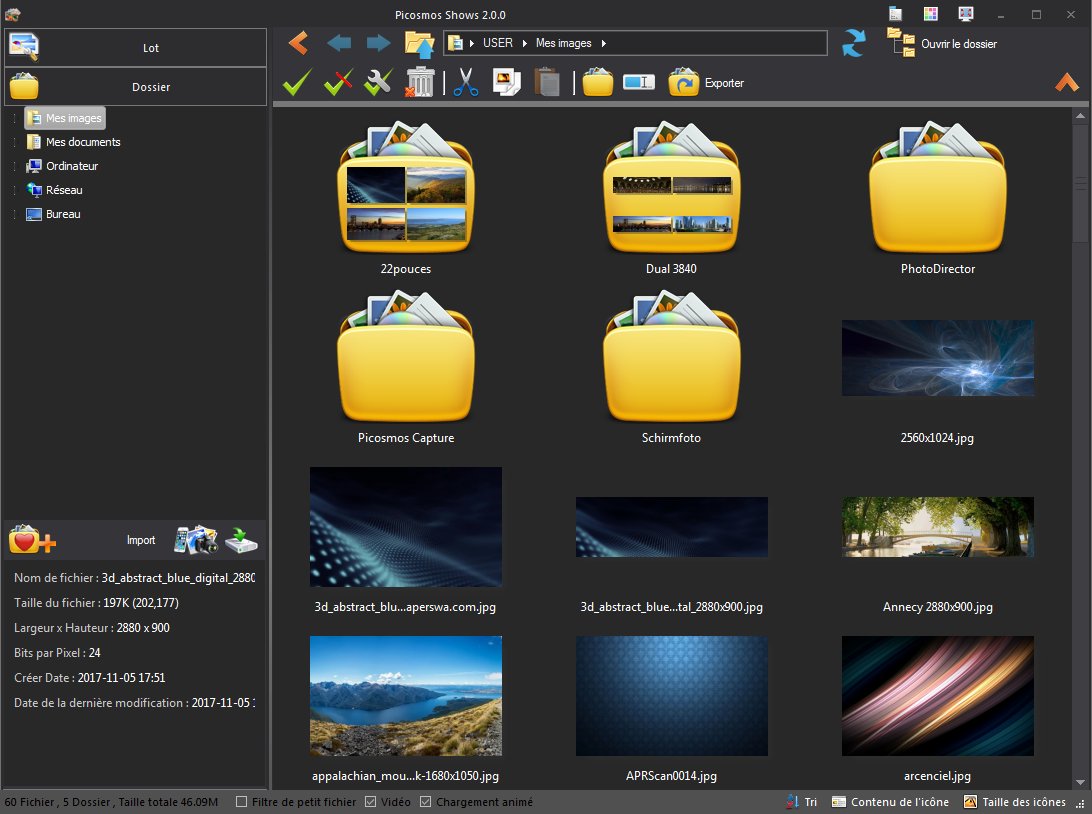Import from drive with green arrow icon
This screenshot has height=814, width=1092.
(241, 540)
